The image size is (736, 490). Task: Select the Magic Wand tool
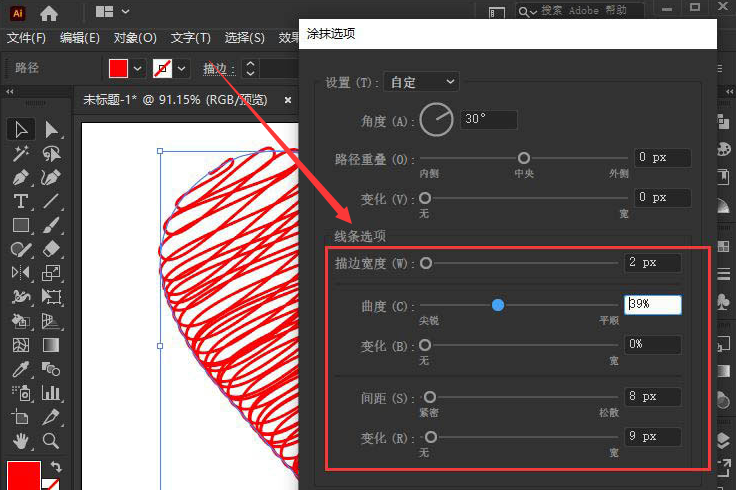coord(21,153)
